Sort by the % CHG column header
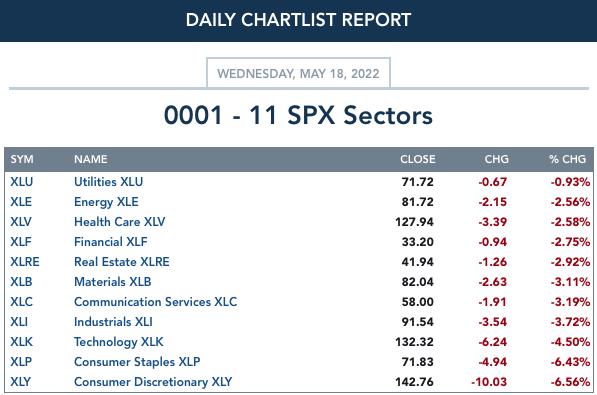Screen dimensions: 597x395 click(567, 159)
